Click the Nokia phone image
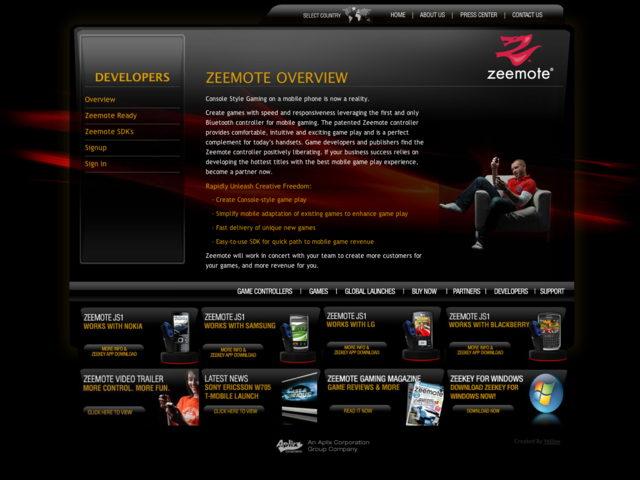This screenshot has width=640, height=480. point(177,337)
